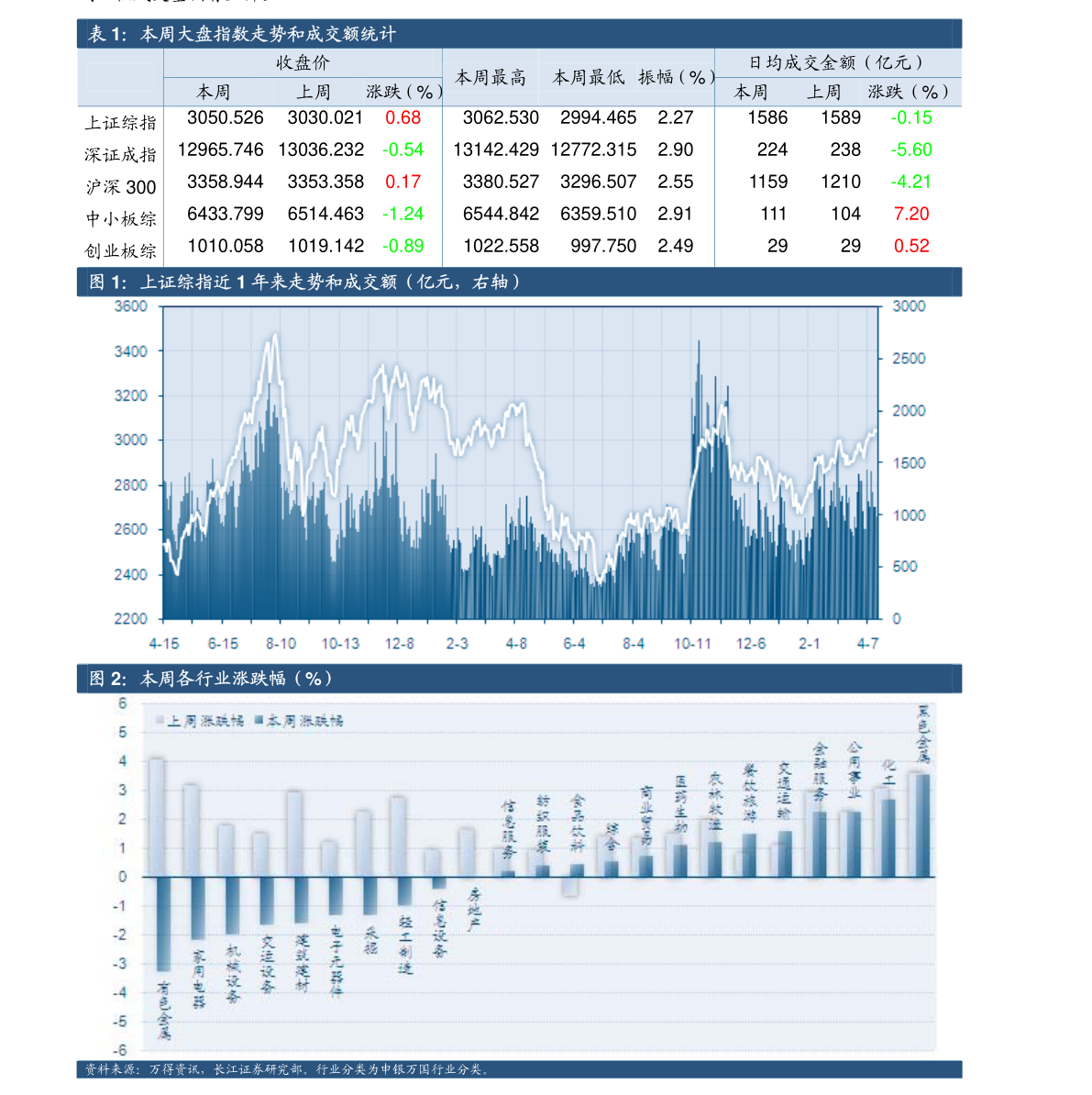The image size is (1092, 1095).
Task: Click the 3600 left axis label
Action: [130, 306]
